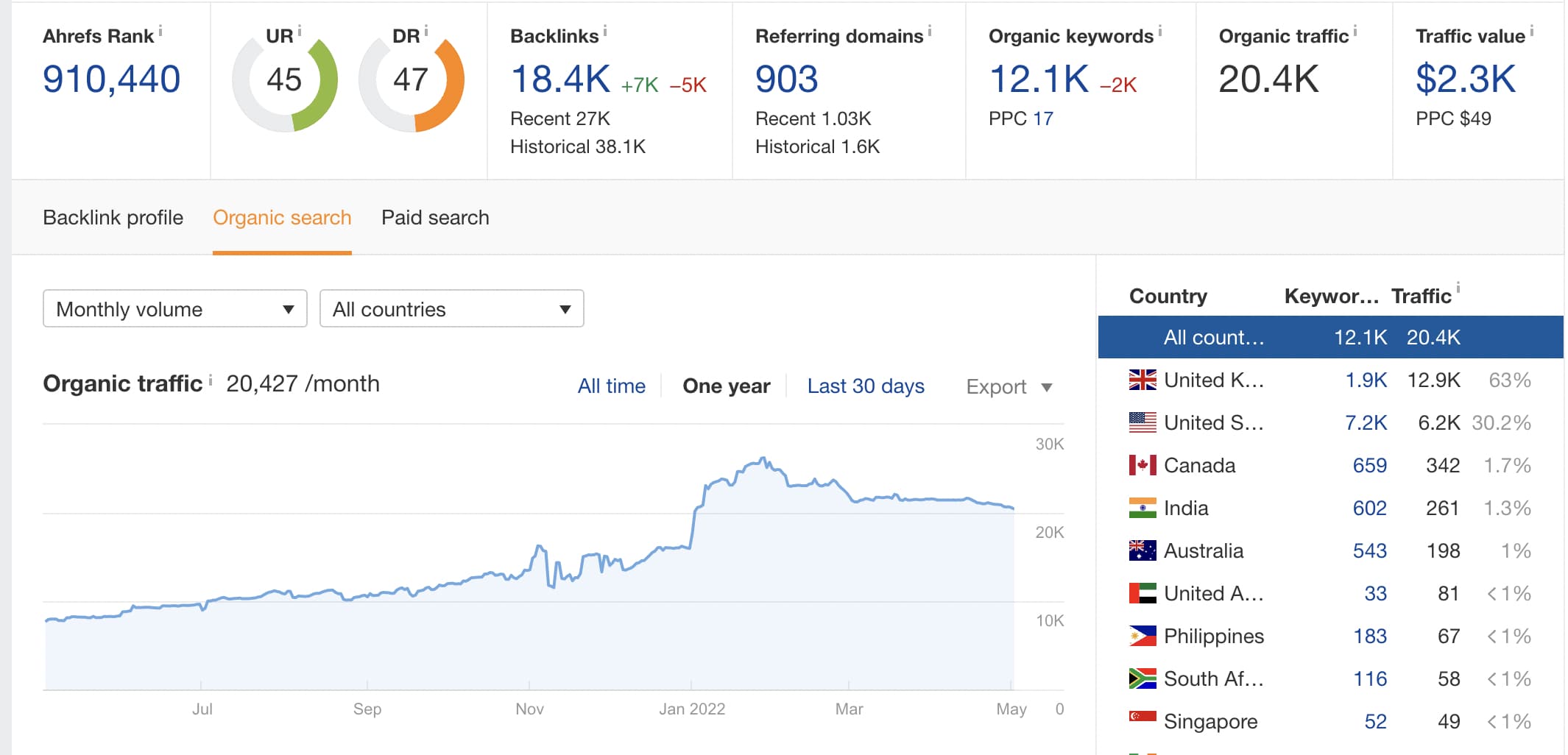Switch to the Backlink profile tab
The image size is (1568, 755).
point(113,218)
